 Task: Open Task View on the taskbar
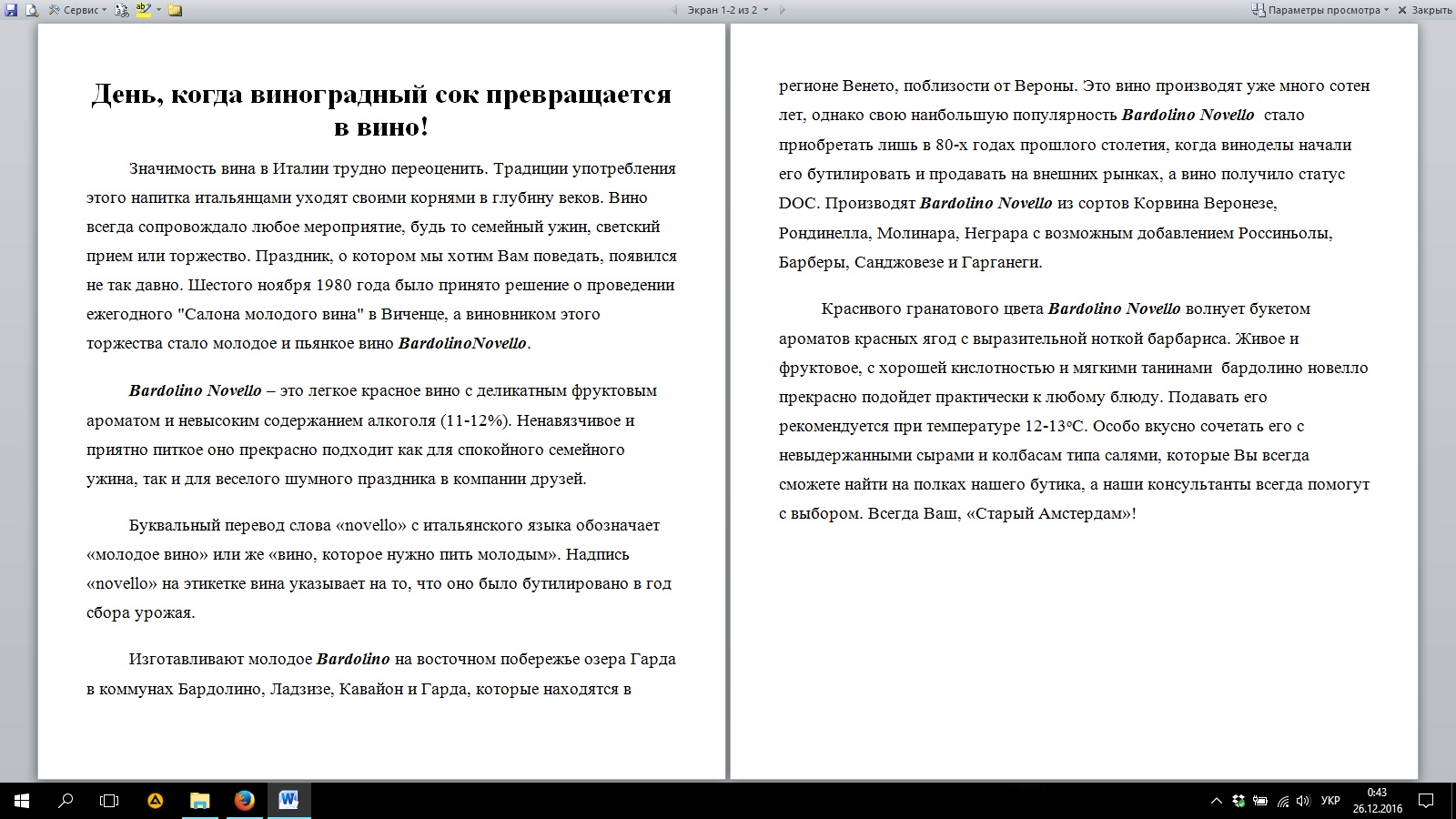[109, 801]
